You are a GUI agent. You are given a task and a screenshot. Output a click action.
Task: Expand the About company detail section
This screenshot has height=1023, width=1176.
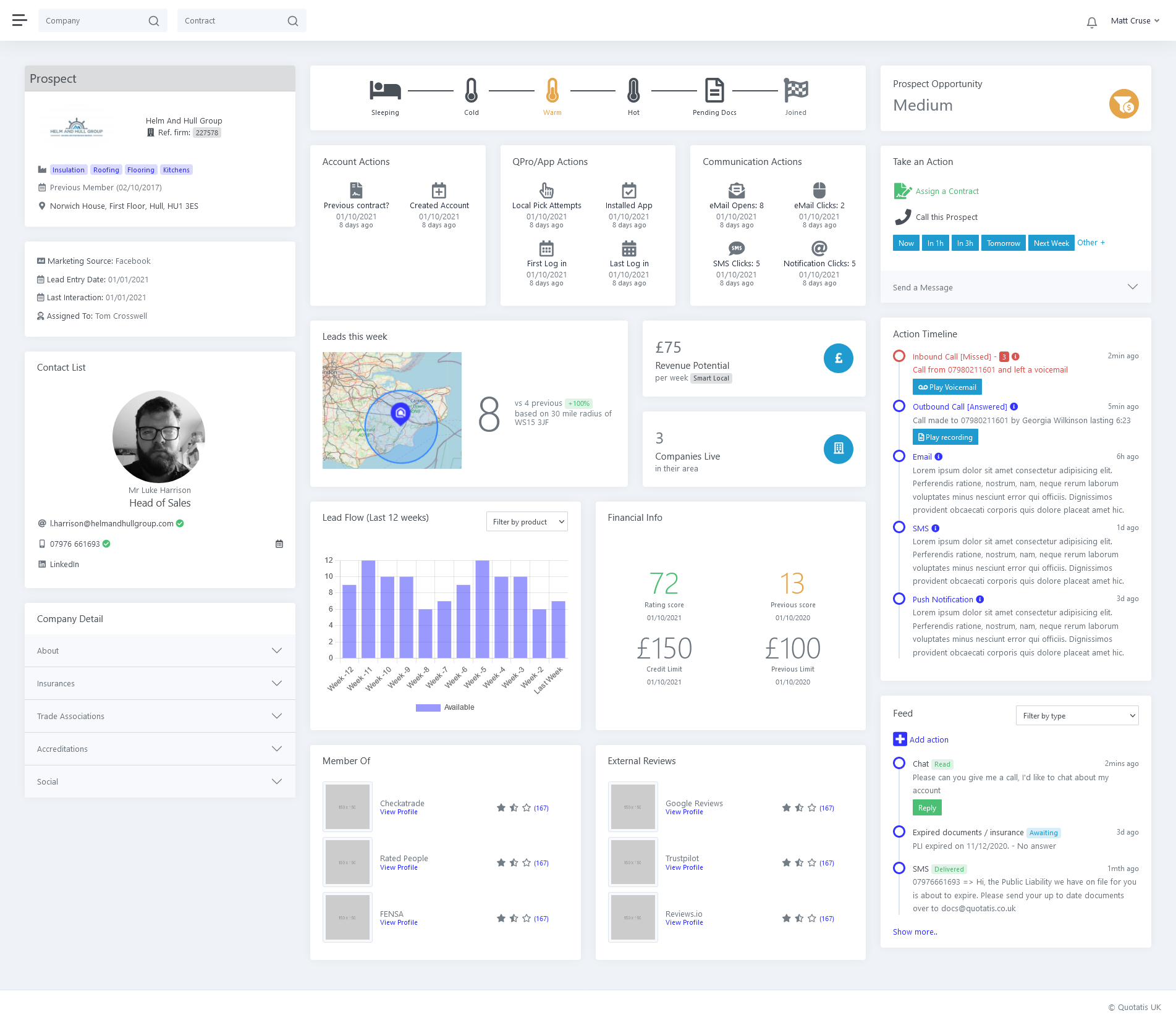pyautogui.click(x=159, y=650)
